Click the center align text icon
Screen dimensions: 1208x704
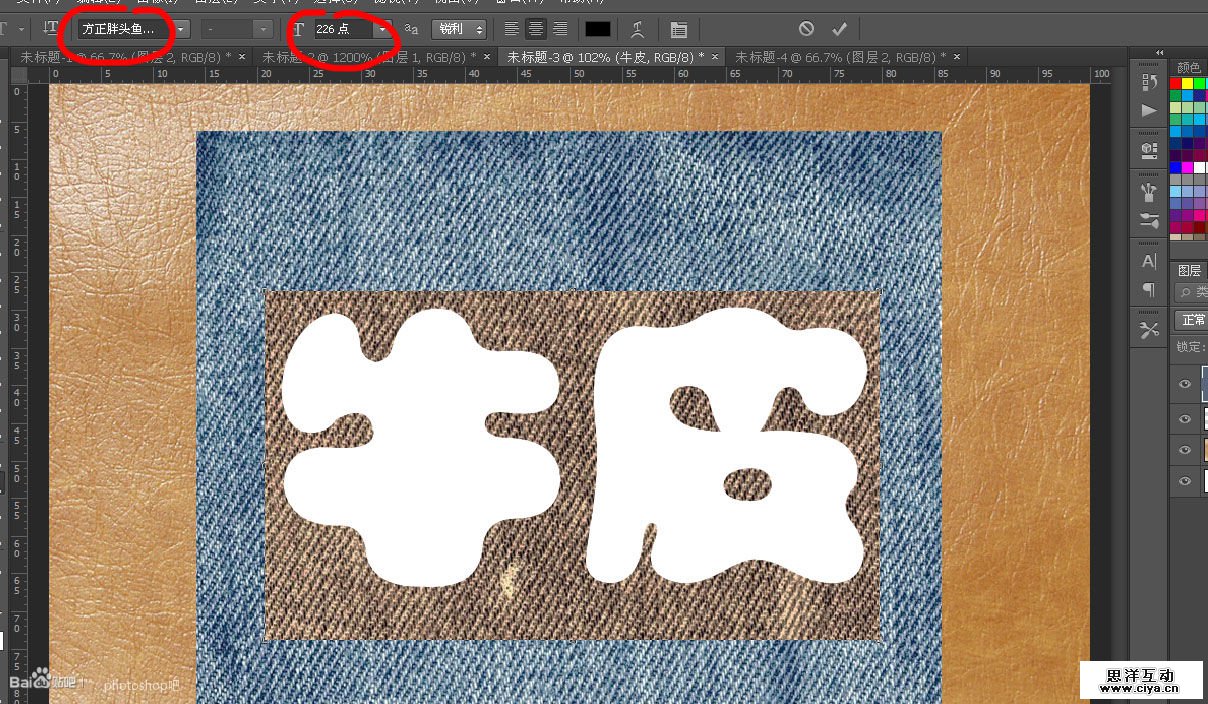(x=536, y=29)
